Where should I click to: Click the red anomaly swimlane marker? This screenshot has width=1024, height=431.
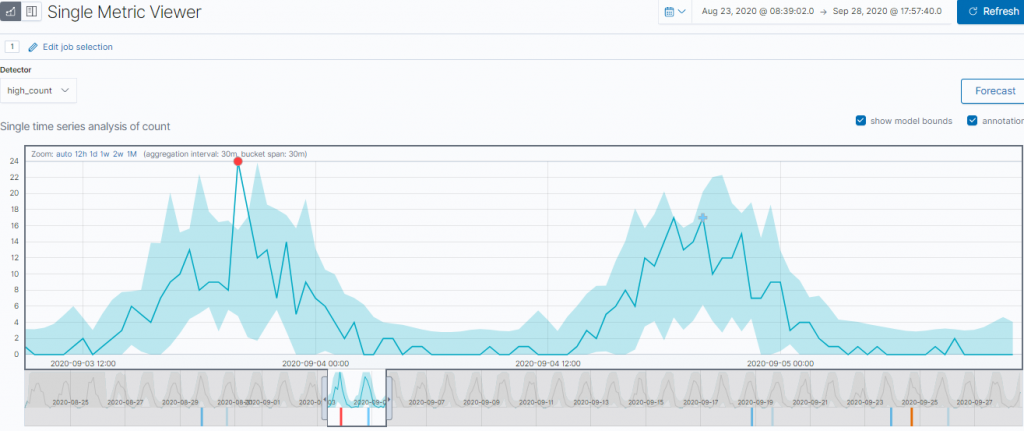(x=341, y=417)
